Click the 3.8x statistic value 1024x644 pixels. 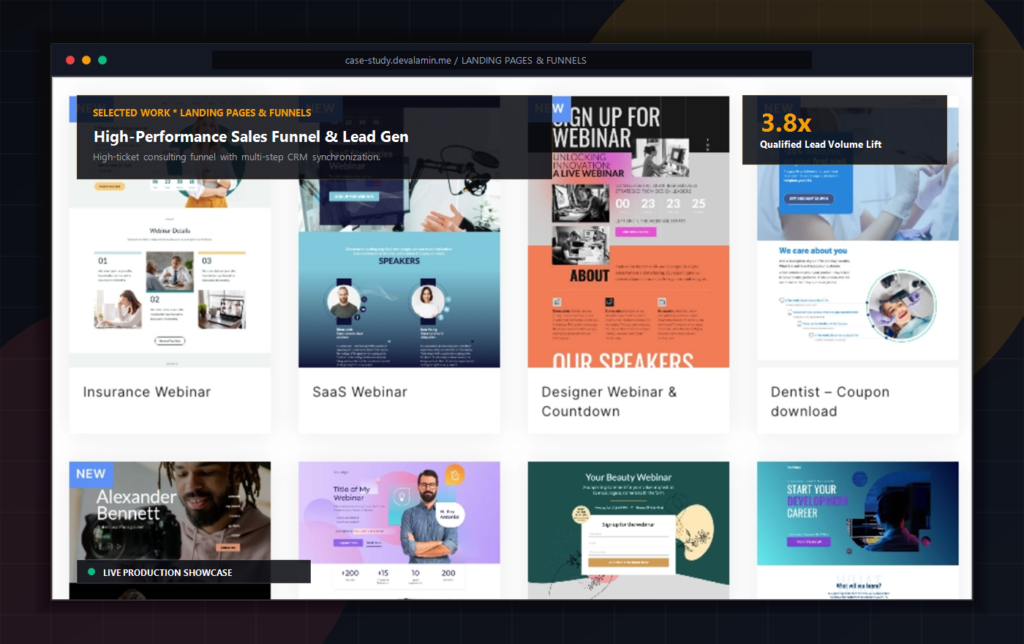click(786, 123)
